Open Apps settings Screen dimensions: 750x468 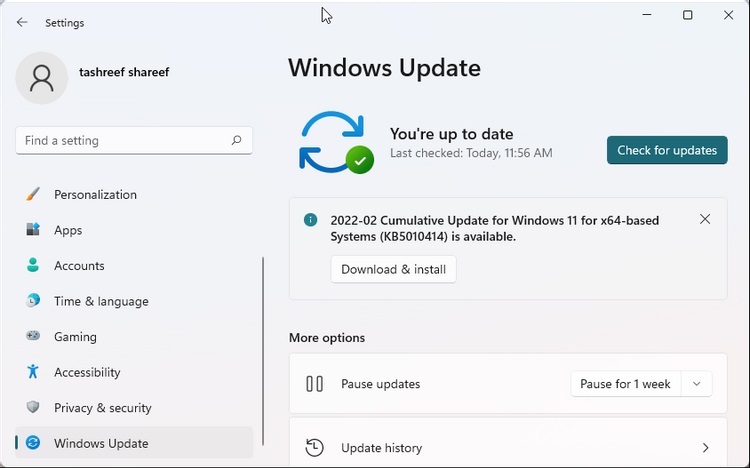pyautogui.click(x=134, y=230)
